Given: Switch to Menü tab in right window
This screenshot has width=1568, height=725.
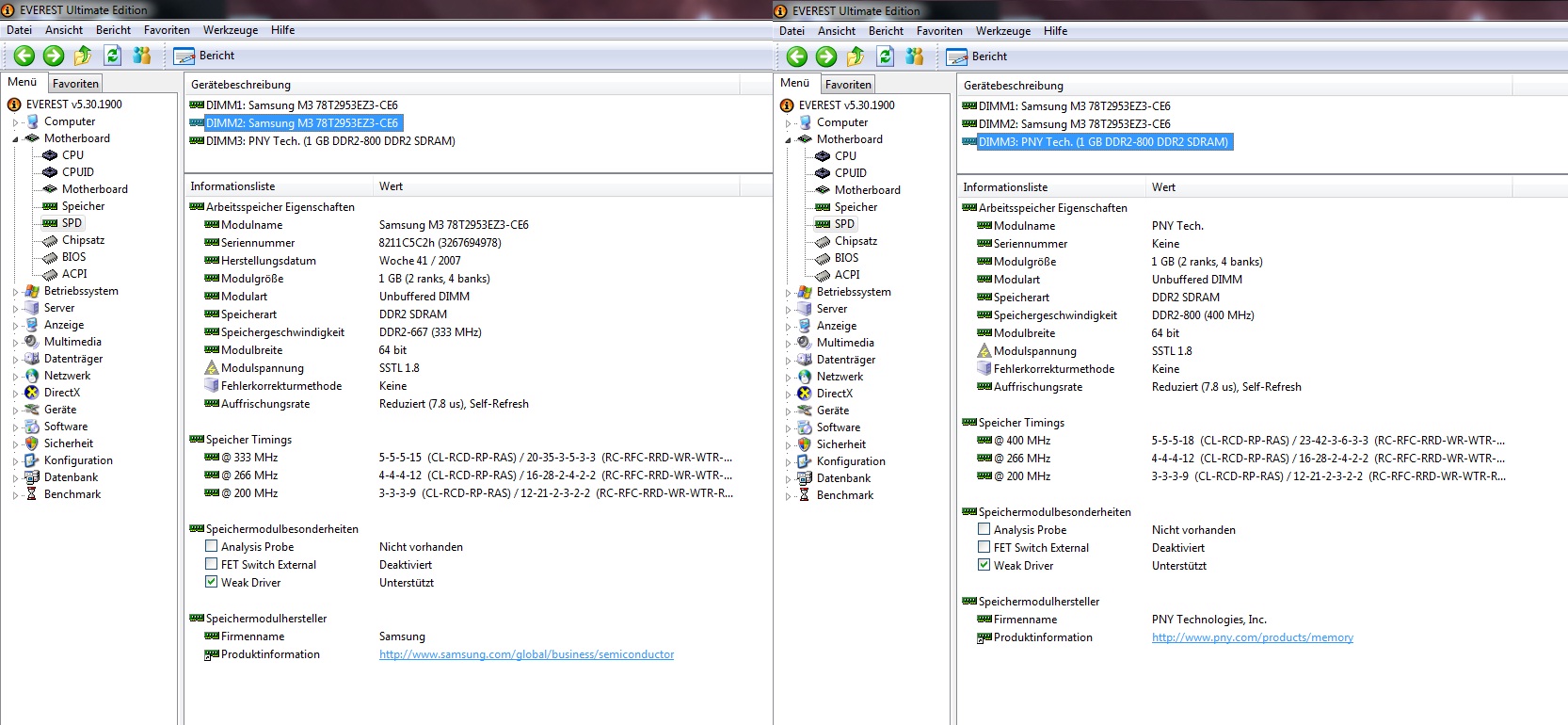Looking at the screenshot, I should (x=794, y=83).
